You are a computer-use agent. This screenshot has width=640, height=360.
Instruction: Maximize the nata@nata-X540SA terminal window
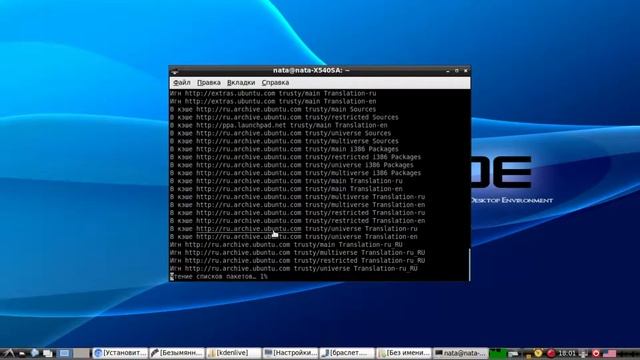click(x=457, y=71)
